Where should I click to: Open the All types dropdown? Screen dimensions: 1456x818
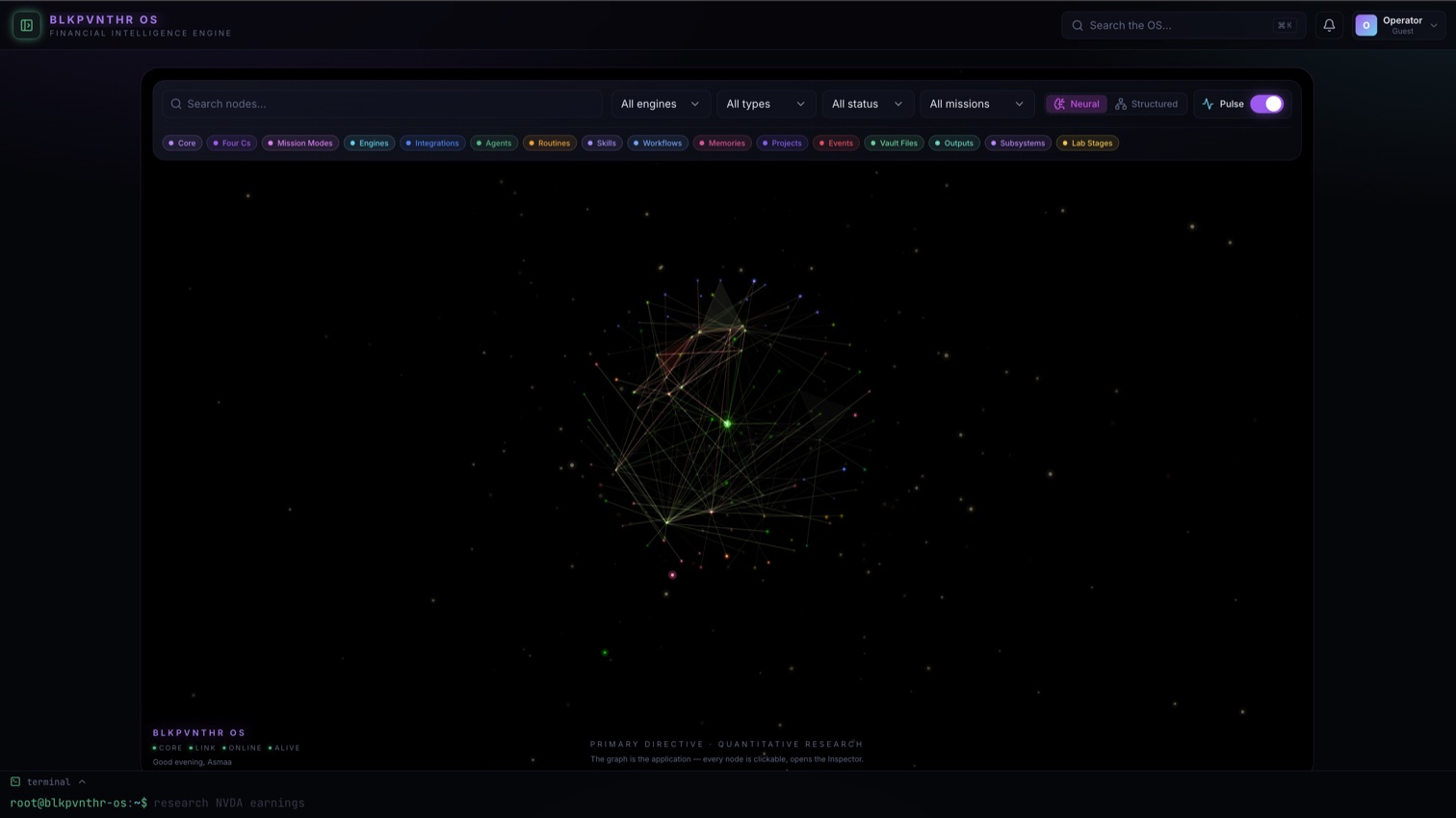click(766, 104)
